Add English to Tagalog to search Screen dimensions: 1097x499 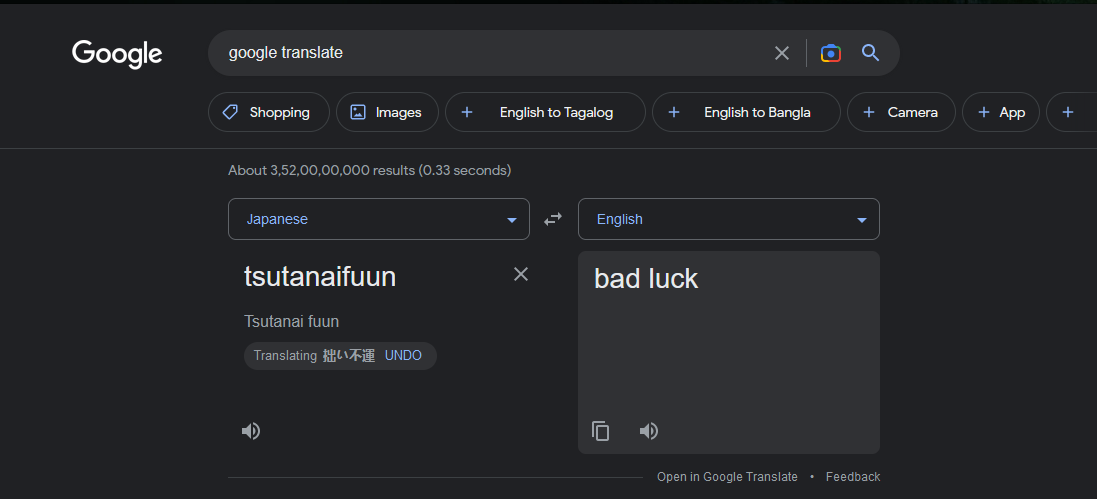[544, 112]
